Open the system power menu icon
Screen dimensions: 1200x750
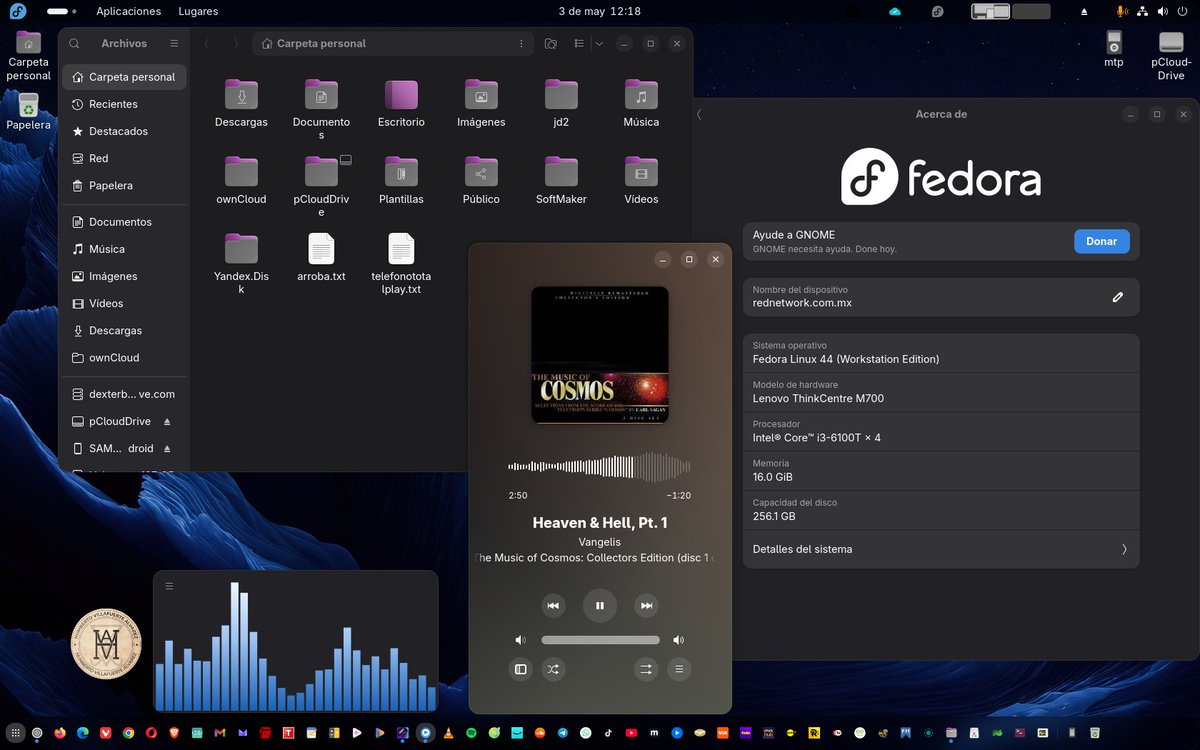click(1180, 11)
